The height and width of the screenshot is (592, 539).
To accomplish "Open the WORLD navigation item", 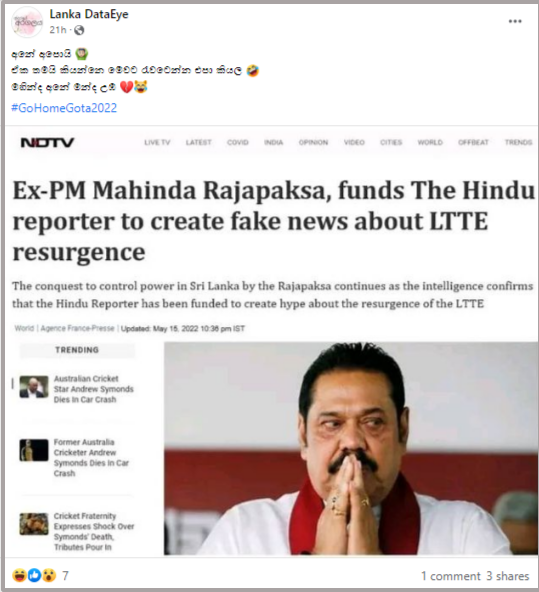I will (430, 142).
